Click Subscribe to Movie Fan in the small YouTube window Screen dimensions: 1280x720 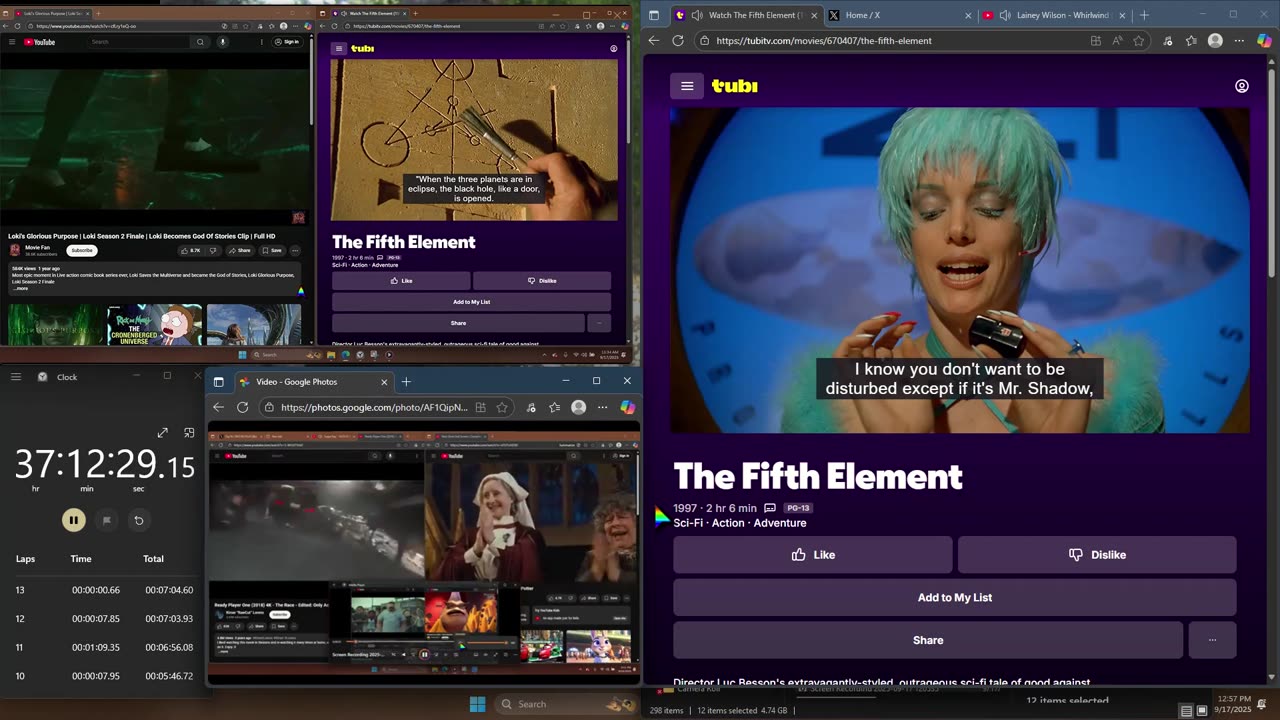click(82, 250)
